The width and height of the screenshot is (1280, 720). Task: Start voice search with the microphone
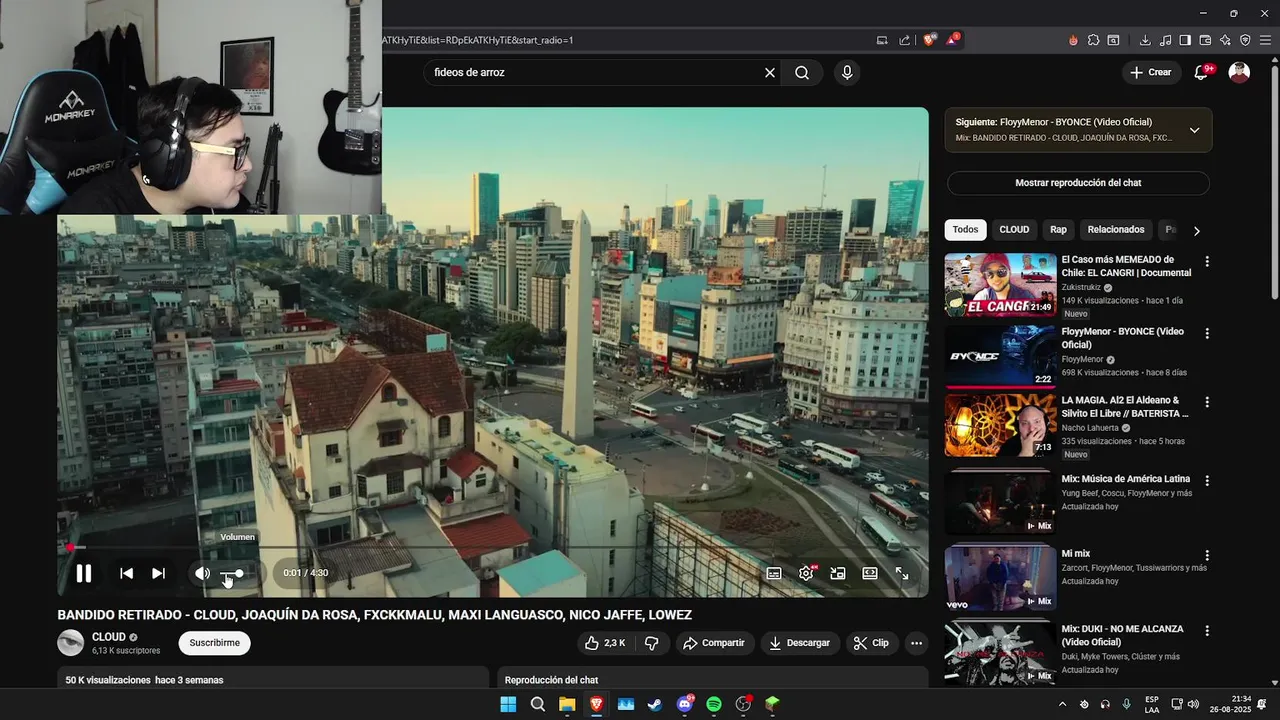[x=847, y=72]
